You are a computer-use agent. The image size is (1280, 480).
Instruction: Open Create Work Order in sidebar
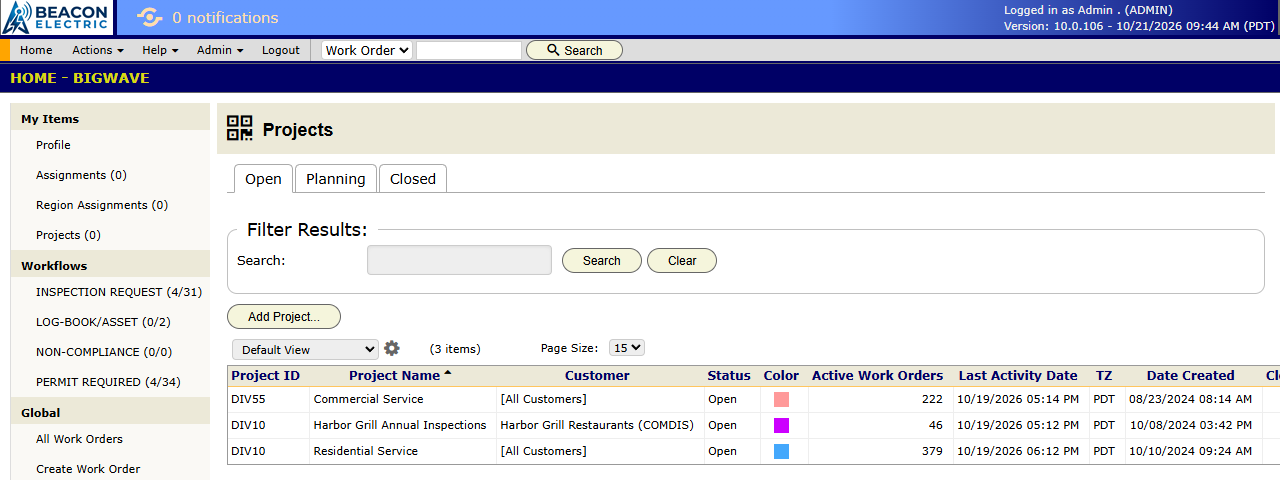88,469
